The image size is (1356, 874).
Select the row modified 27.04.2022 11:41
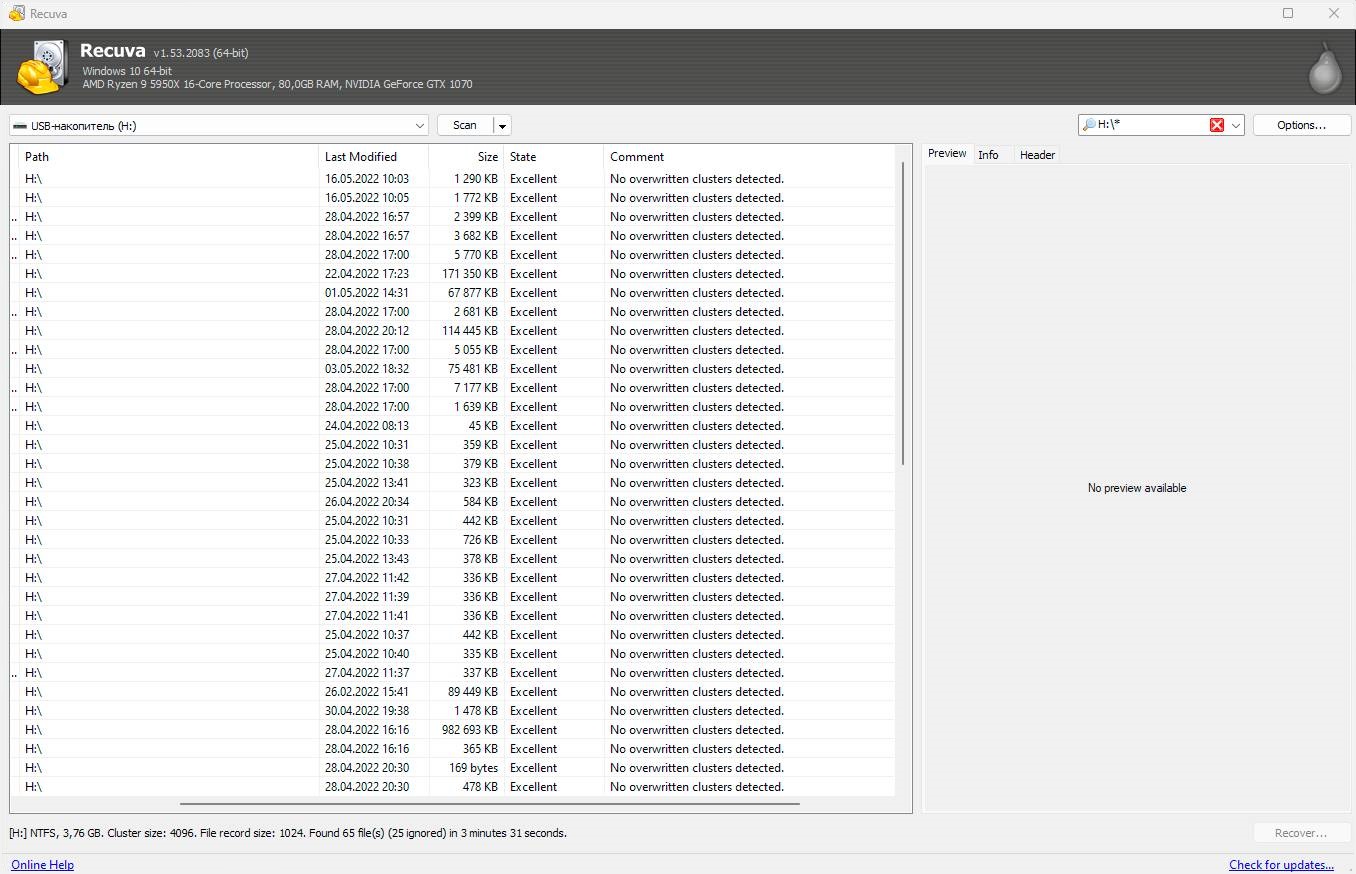453,616
